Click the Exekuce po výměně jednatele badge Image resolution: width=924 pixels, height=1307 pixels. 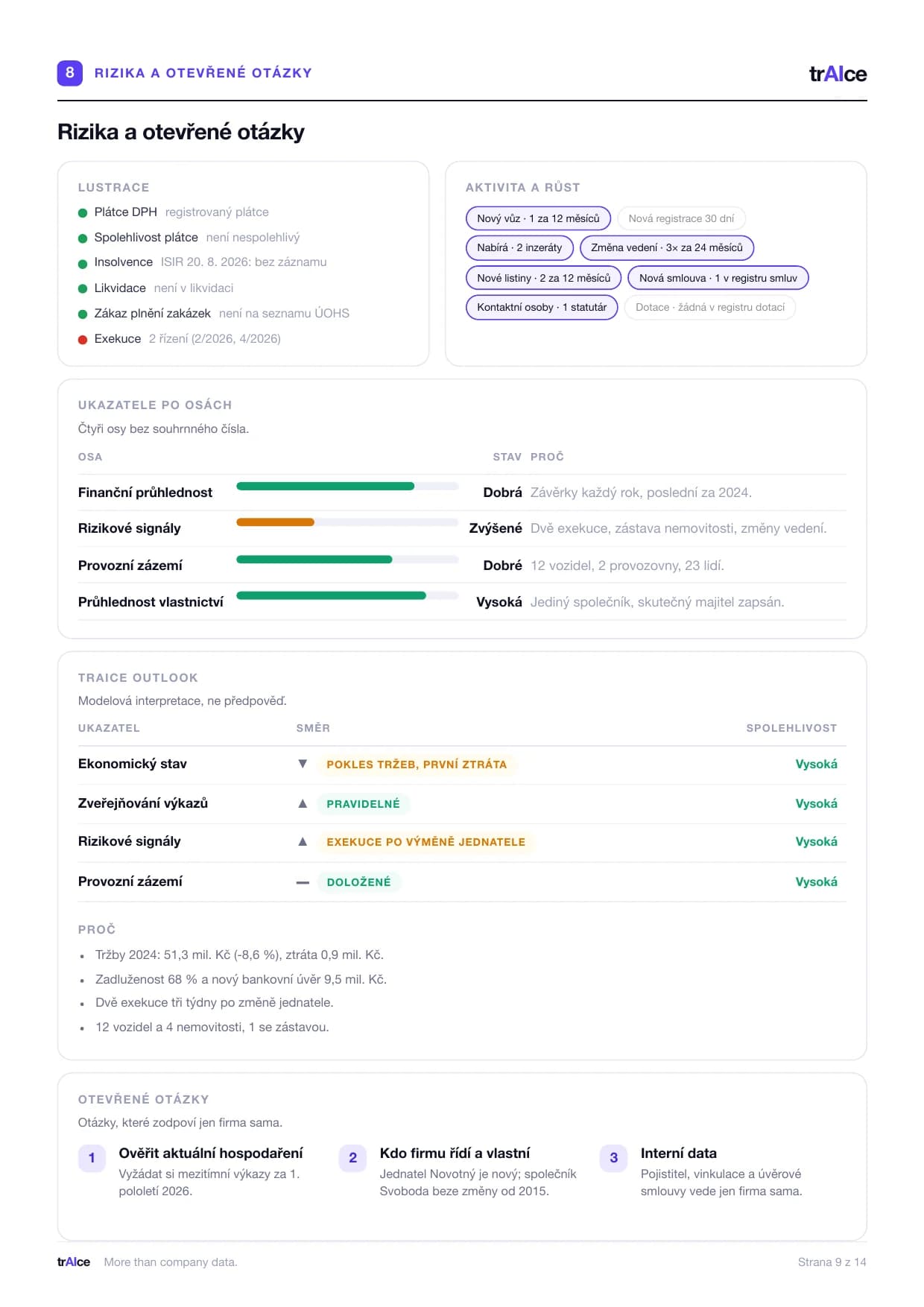point(425,842)
